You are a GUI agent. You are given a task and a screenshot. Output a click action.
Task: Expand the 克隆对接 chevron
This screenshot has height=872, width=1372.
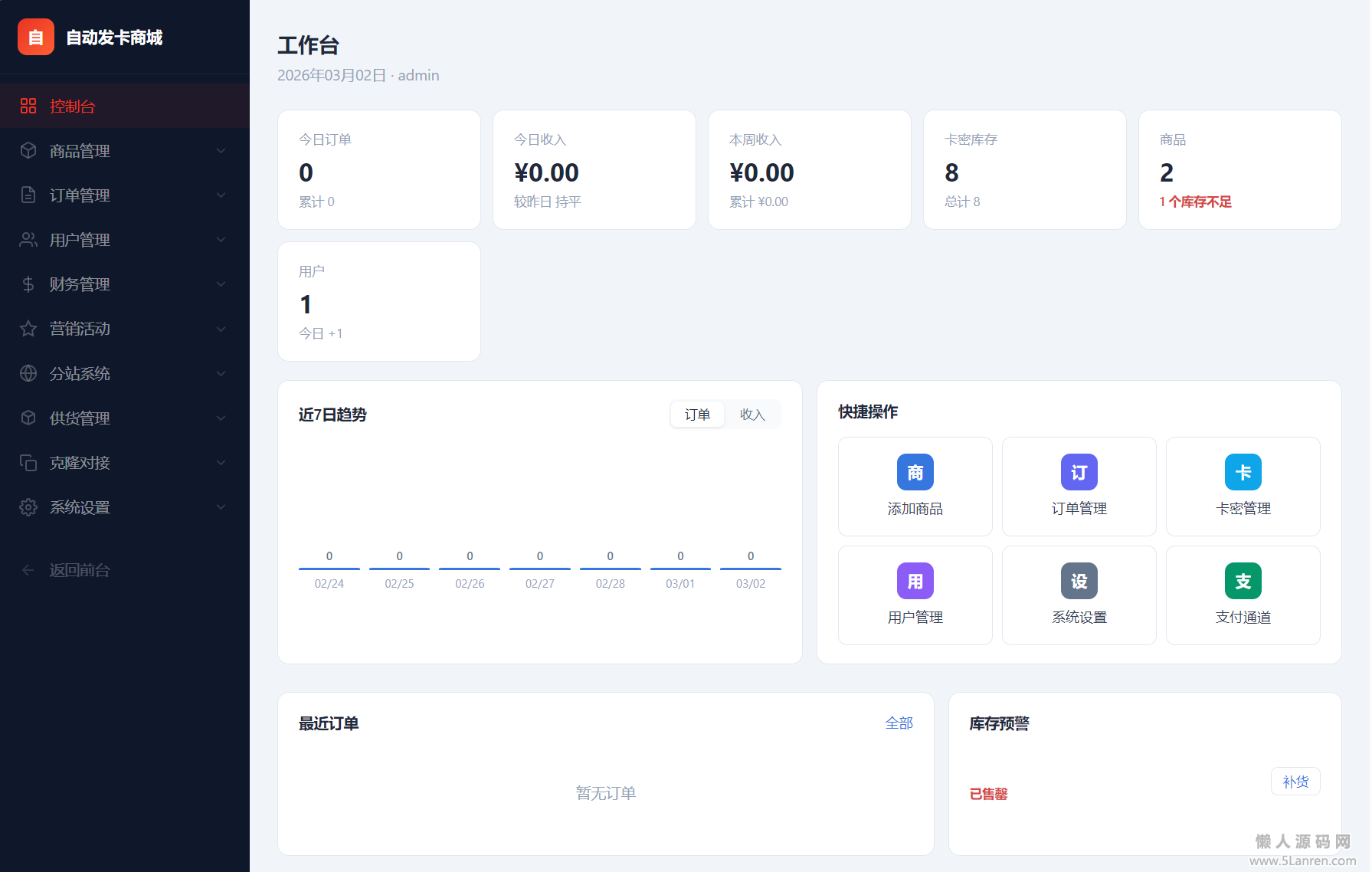(x=221, y=463)
